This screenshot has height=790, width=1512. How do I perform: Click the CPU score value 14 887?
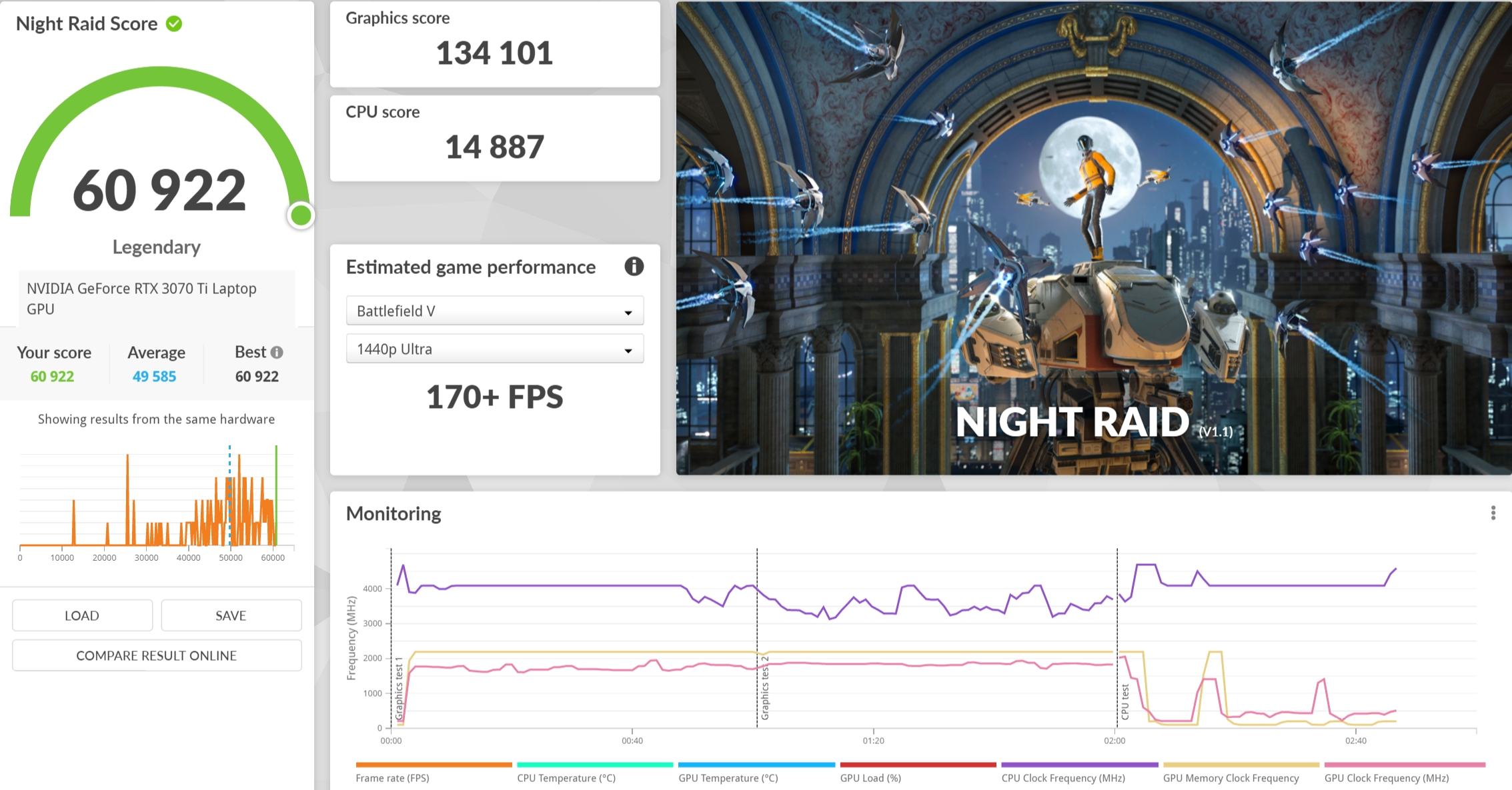[x=494, y=147]
